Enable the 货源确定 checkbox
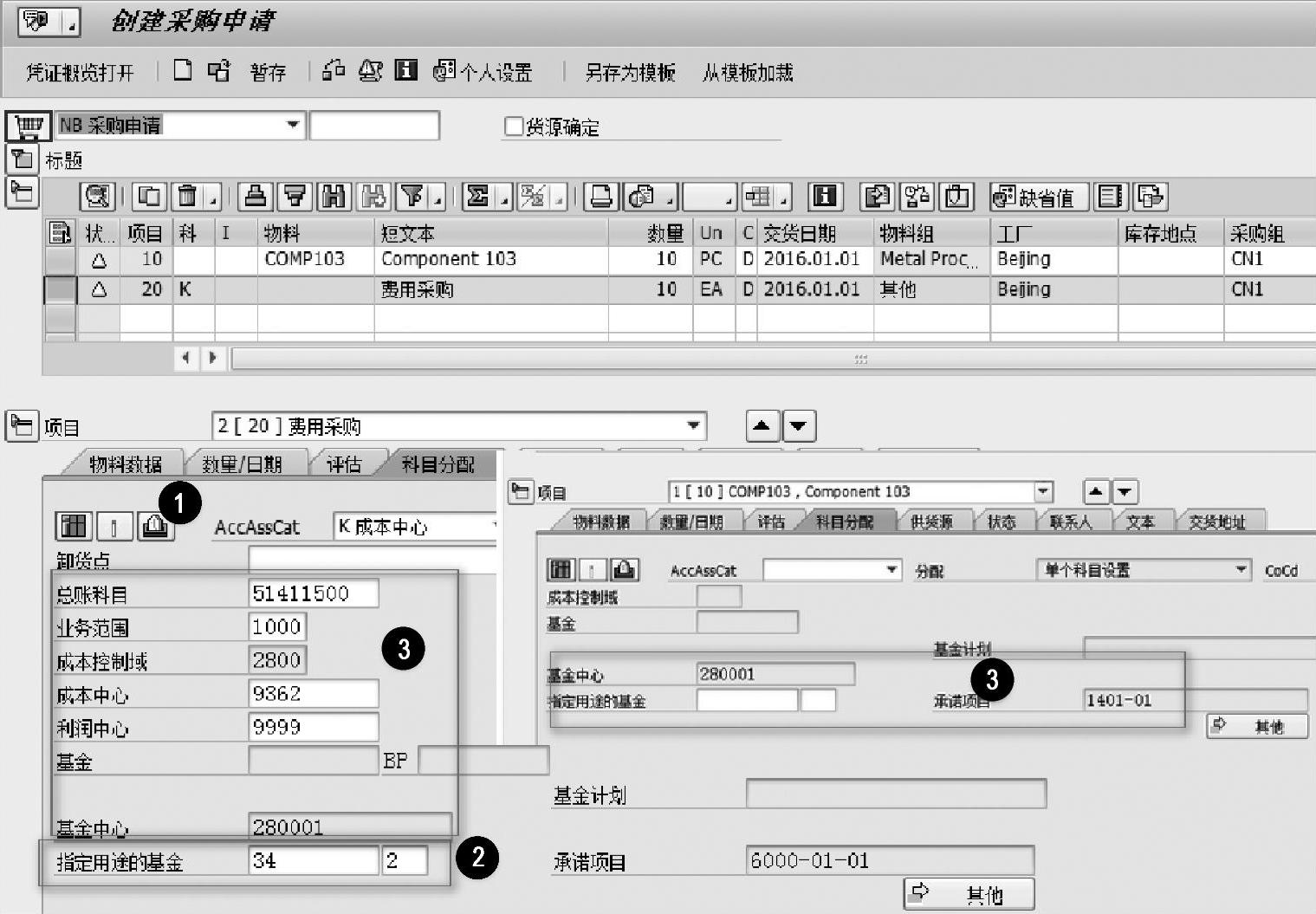The height and width of the screenshot is (914, 1316). coord(514,126)
